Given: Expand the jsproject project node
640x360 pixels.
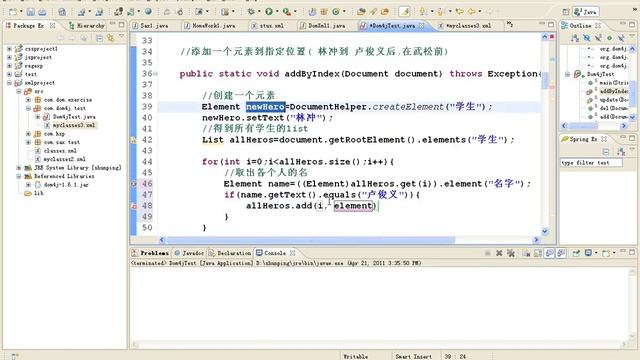Looking at the screenshot, I should pos(9,57).
